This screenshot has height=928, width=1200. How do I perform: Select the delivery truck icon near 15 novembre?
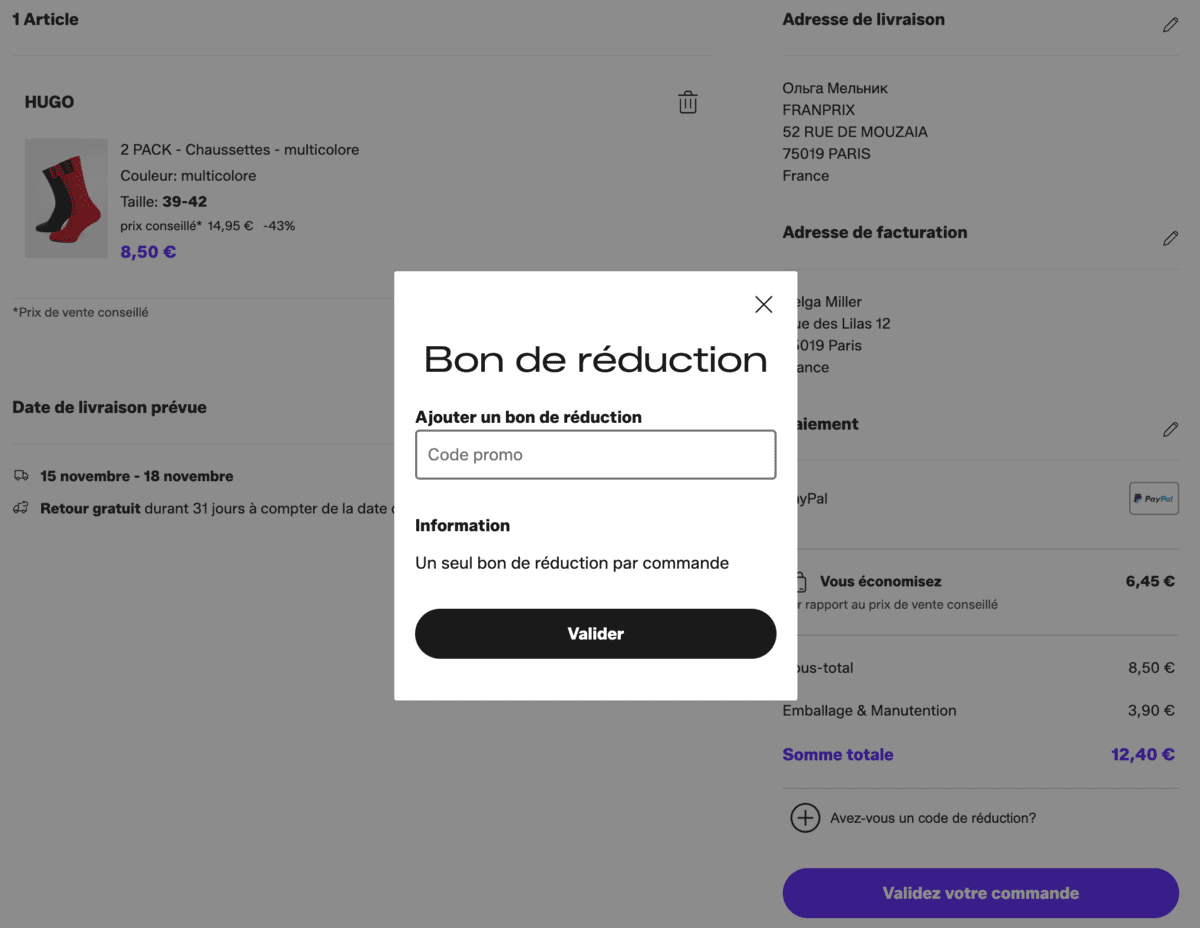pos(19,476)
